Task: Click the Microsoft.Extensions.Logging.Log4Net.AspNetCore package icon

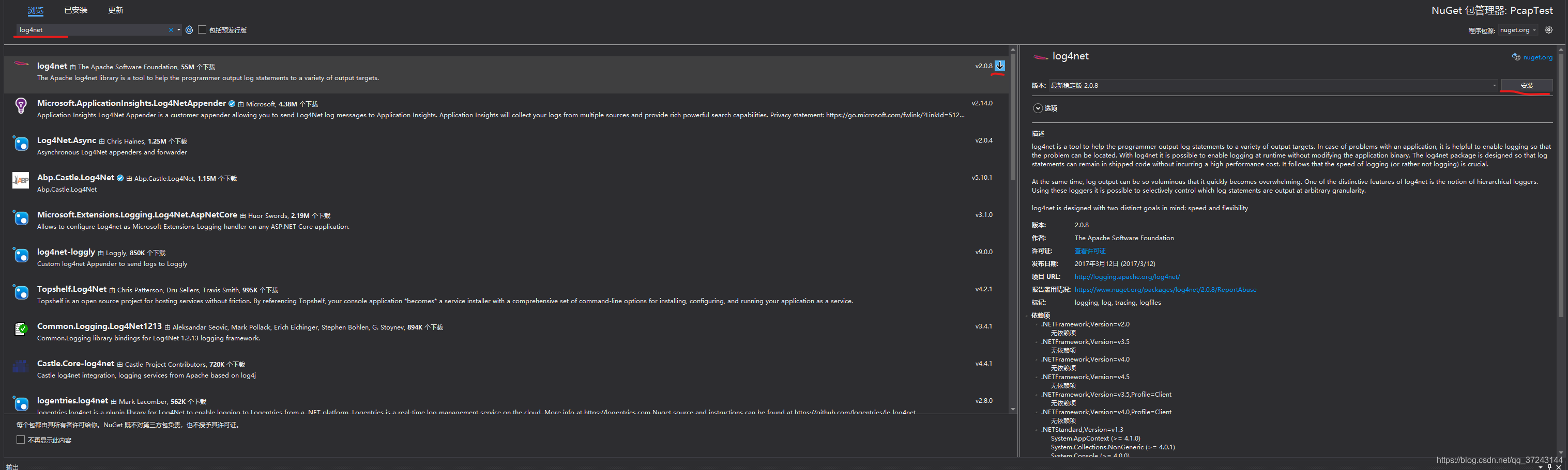Action: [21, 217]
